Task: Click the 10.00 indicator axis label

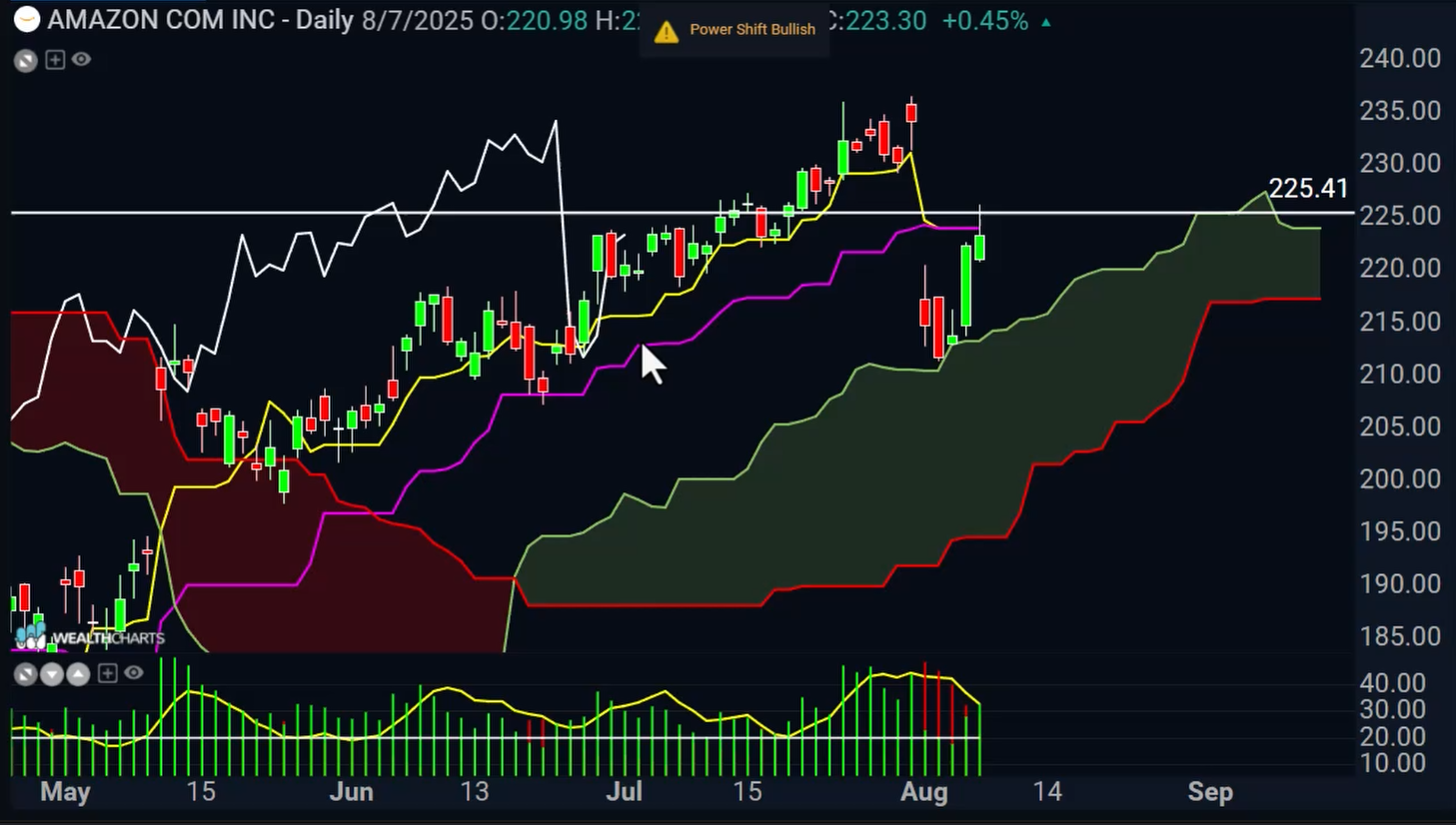Action: tap(1394, 763)
